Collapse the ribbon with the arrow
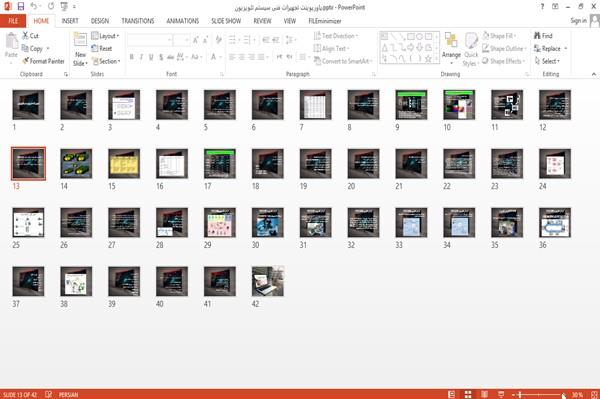The height and width of the screenshot is (399, 600). pos(594,74)
